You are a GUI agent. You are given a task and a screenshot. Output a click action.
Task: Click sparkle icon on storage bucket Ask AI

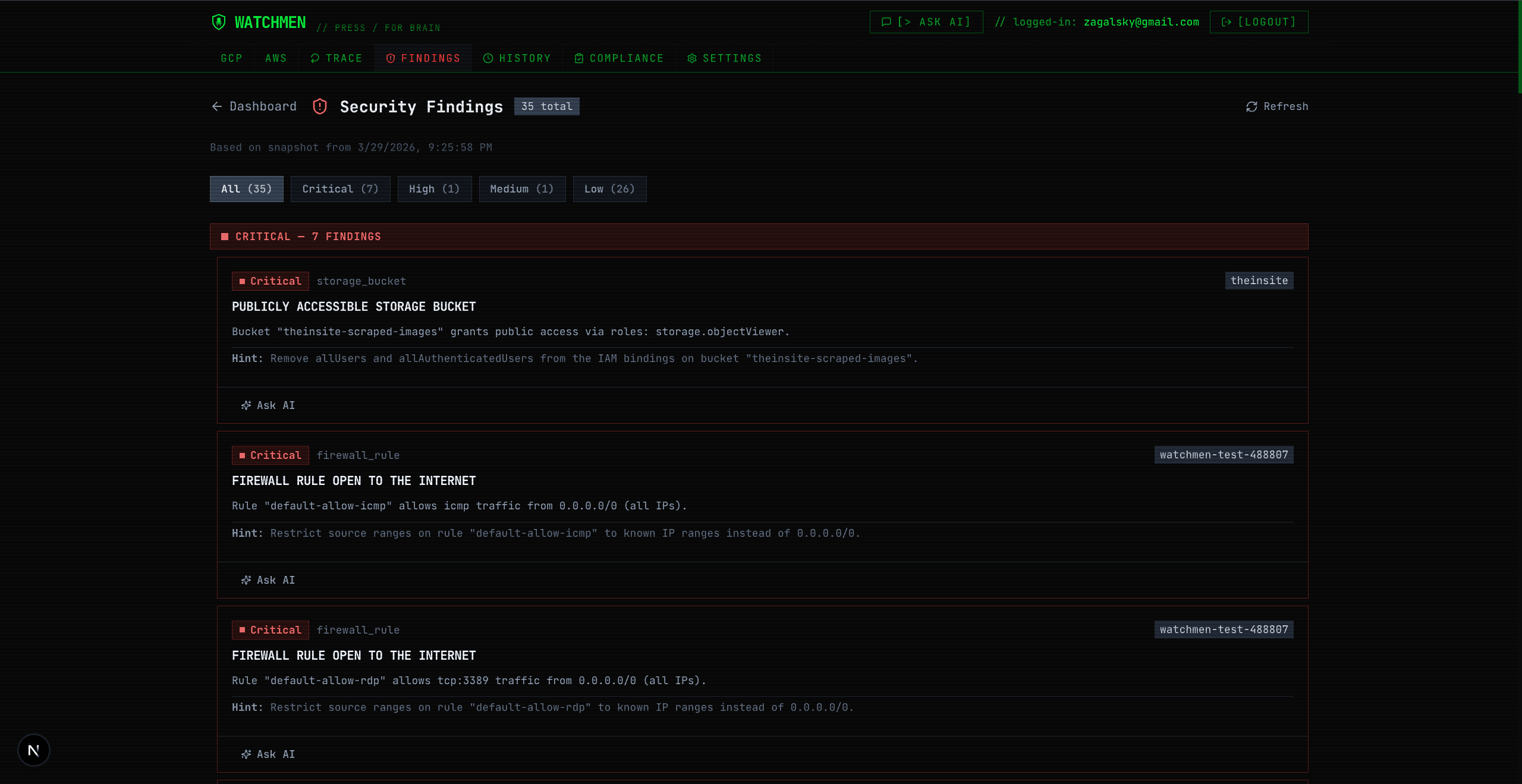pos(246,405)
